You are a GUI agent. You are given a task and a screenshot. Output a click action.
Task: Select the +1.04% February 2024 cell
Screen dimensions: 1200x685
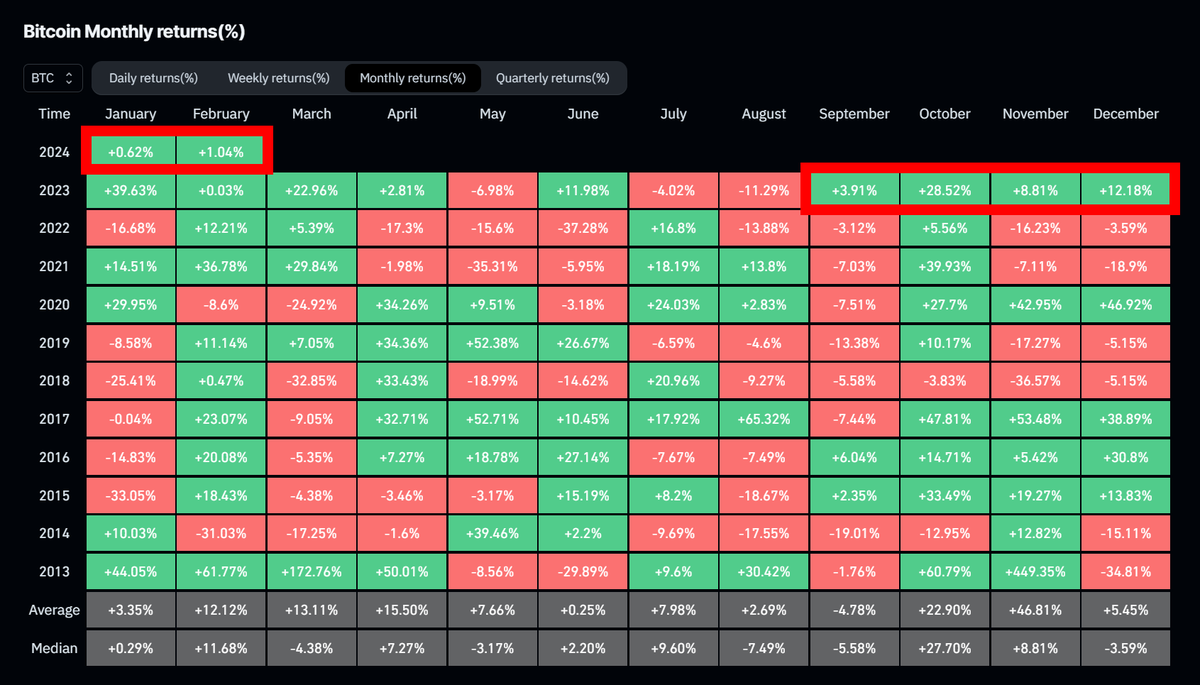tap(221, 151)
